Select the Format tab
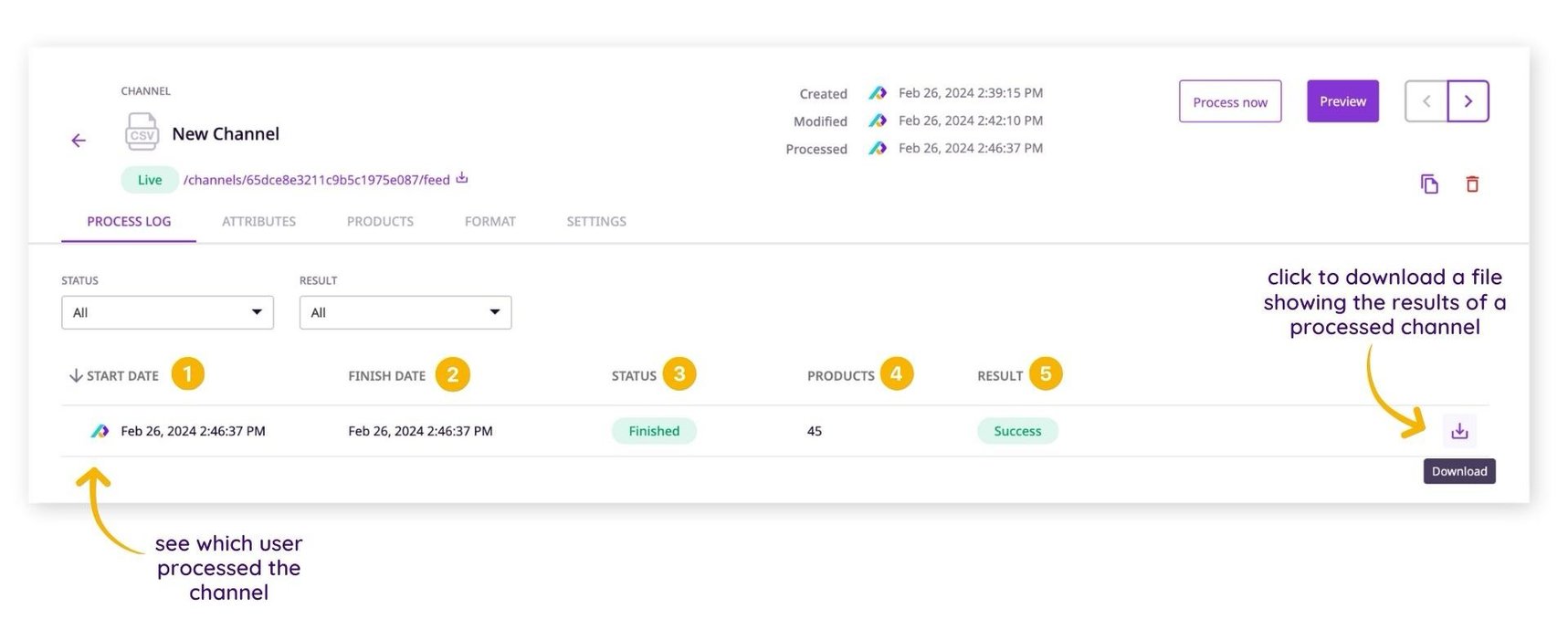The width and height of the screenshot is (1568, 630). [489, 222]
